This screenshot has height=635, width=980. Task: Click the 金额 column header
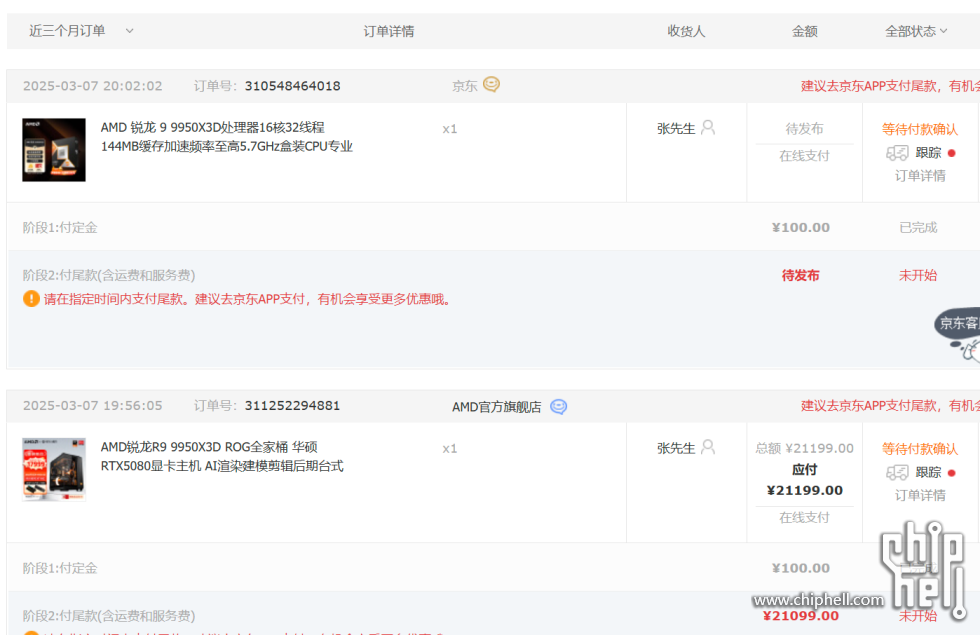click(x=804, y=31)
